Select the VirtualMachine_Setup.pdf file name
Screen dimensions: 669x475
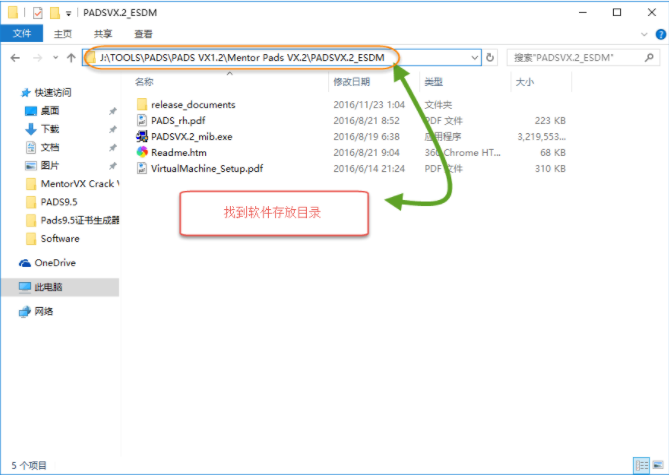point(207,169)
